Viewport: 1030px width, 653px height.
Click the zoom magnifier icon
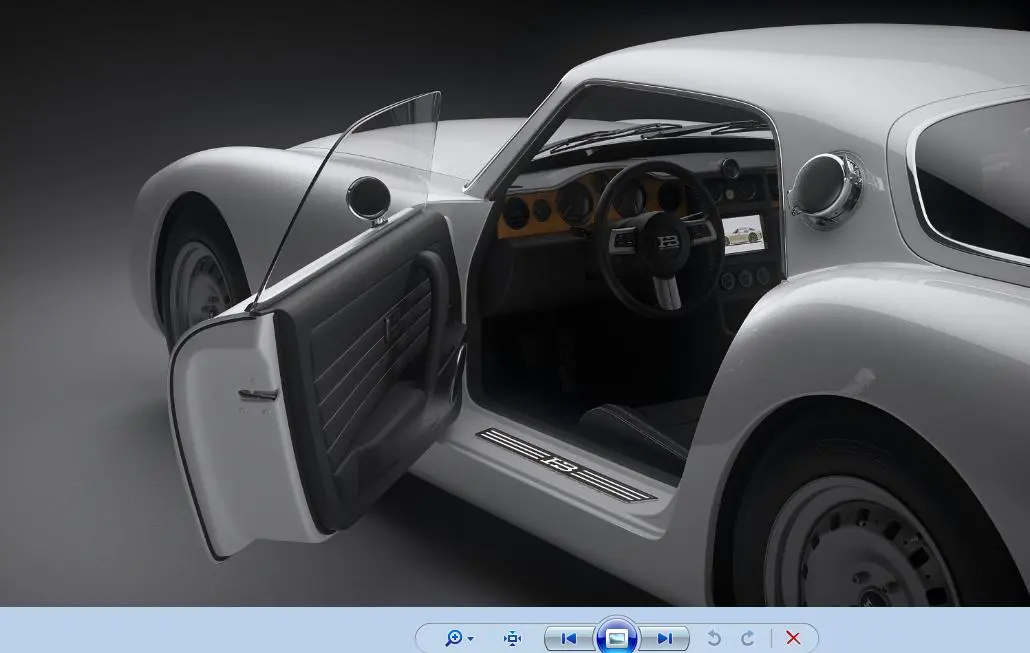[453, 638]
